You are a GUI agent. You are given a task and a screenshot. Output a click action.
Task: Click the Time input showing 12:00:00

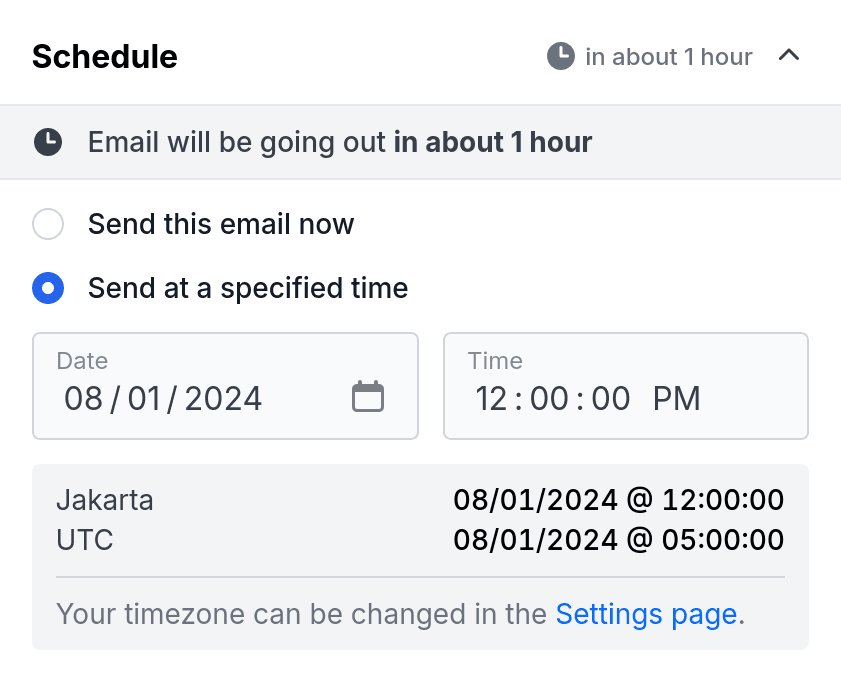pyautogui.click(x=552, y=398)
